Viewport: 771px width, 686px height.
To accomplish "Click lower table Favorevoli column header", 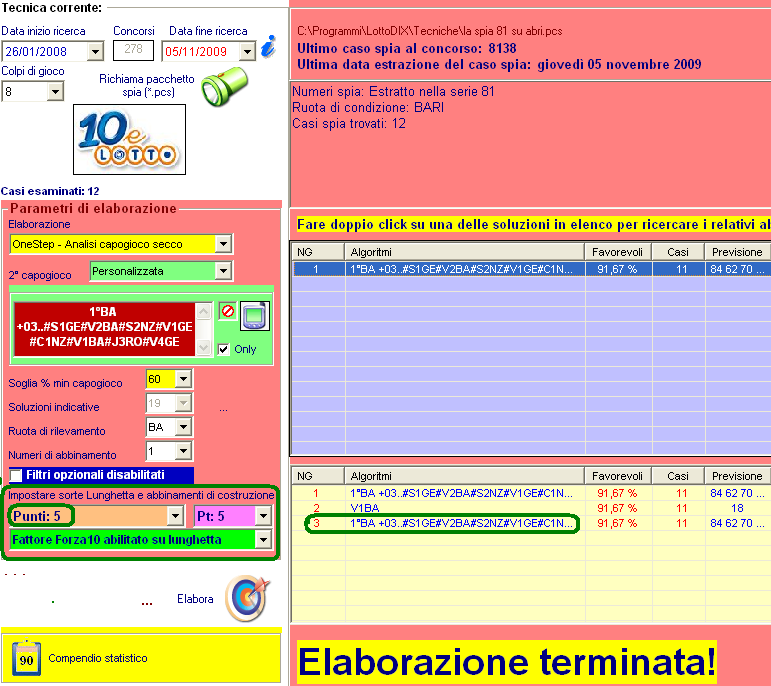I will (x=618, y=476).
